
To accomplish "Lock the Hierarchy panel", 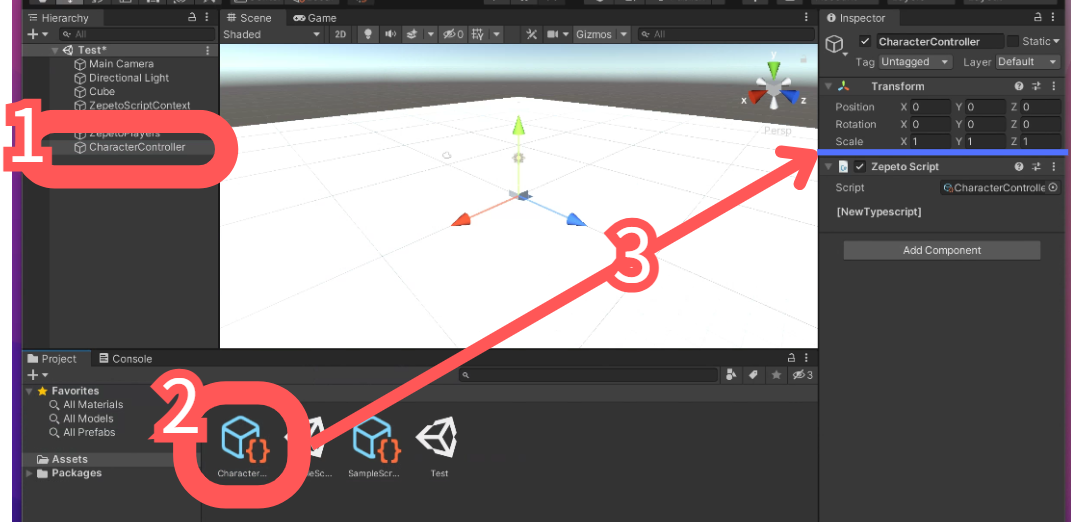I will tap(193, 18).
